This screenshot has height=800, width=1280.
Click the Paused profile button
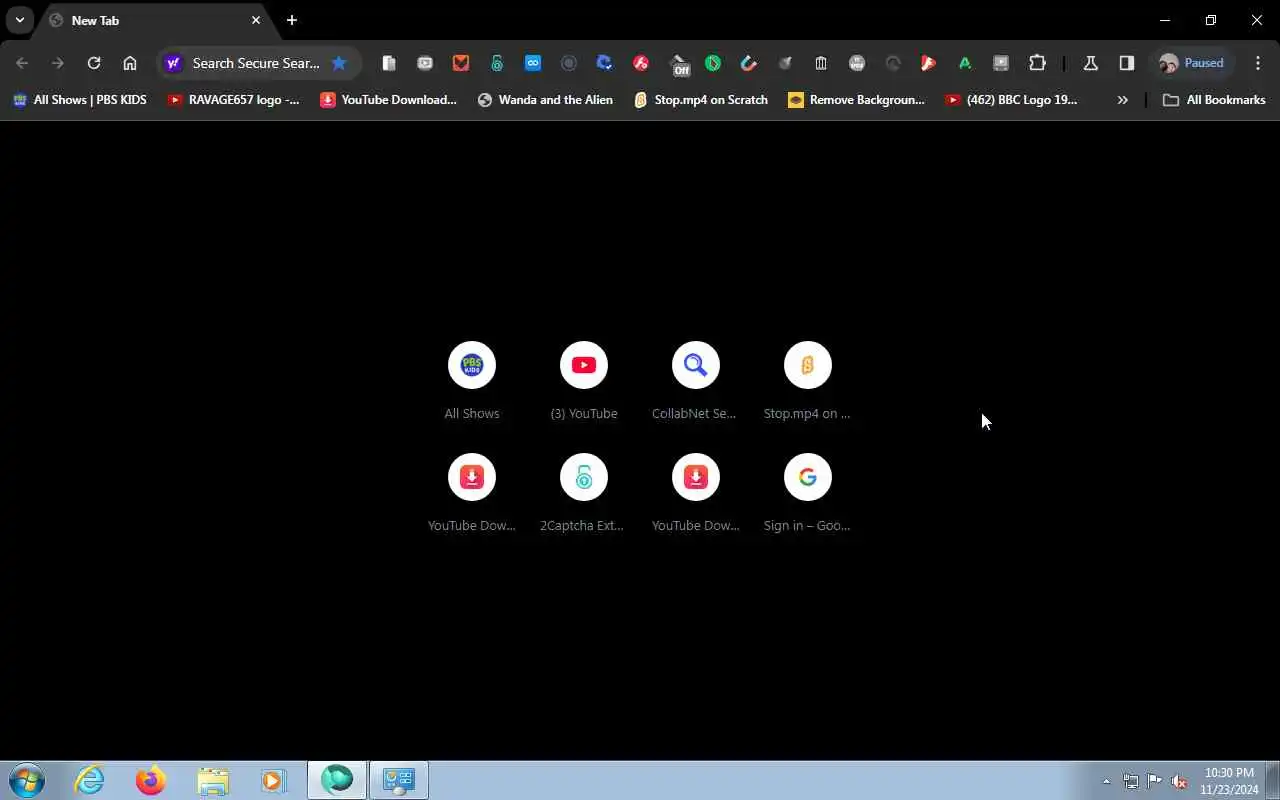pyautogui.click(x=1195, y=63)
